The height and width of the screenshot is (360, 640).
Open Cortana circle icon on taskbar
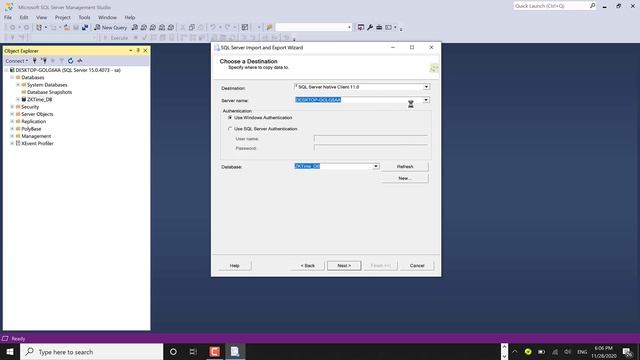click(173, 351)
